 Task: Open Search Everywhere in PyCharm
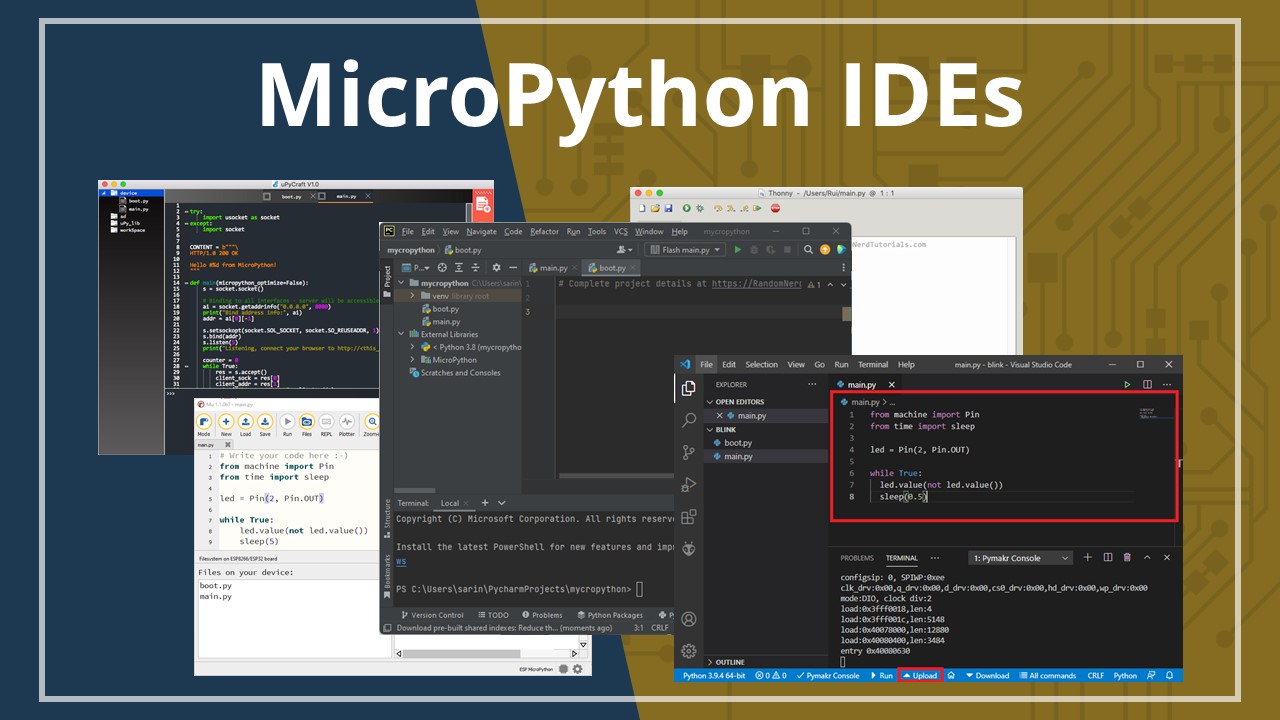pyautogui.click(x=807, y=250)
